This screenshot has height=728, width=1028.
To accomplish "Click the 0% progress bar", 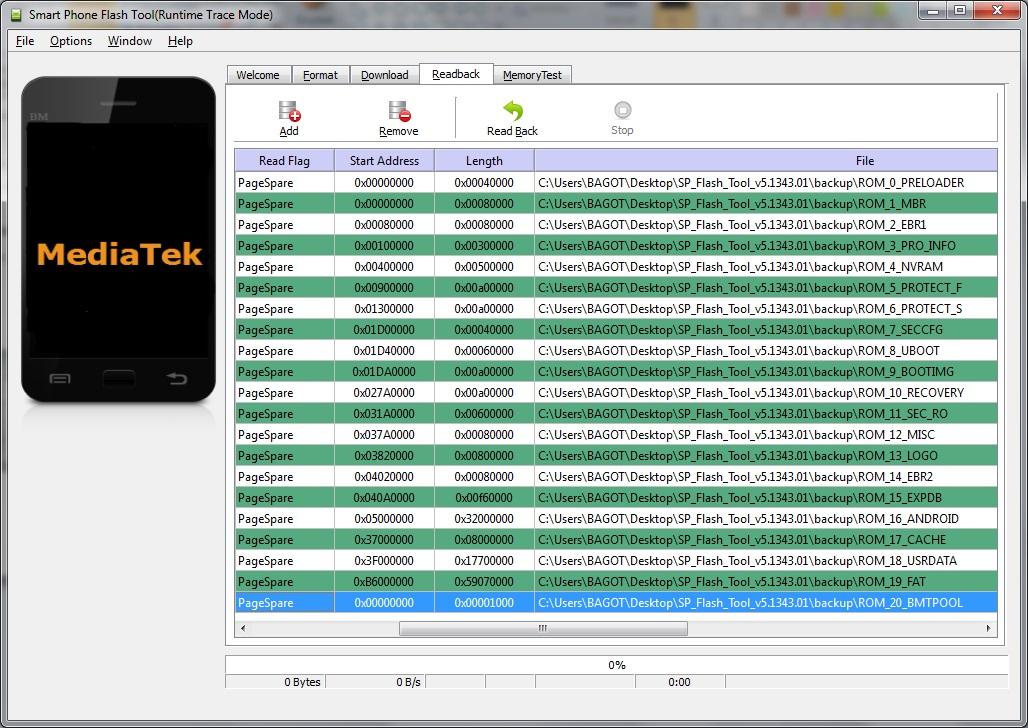I will [616, 664].
